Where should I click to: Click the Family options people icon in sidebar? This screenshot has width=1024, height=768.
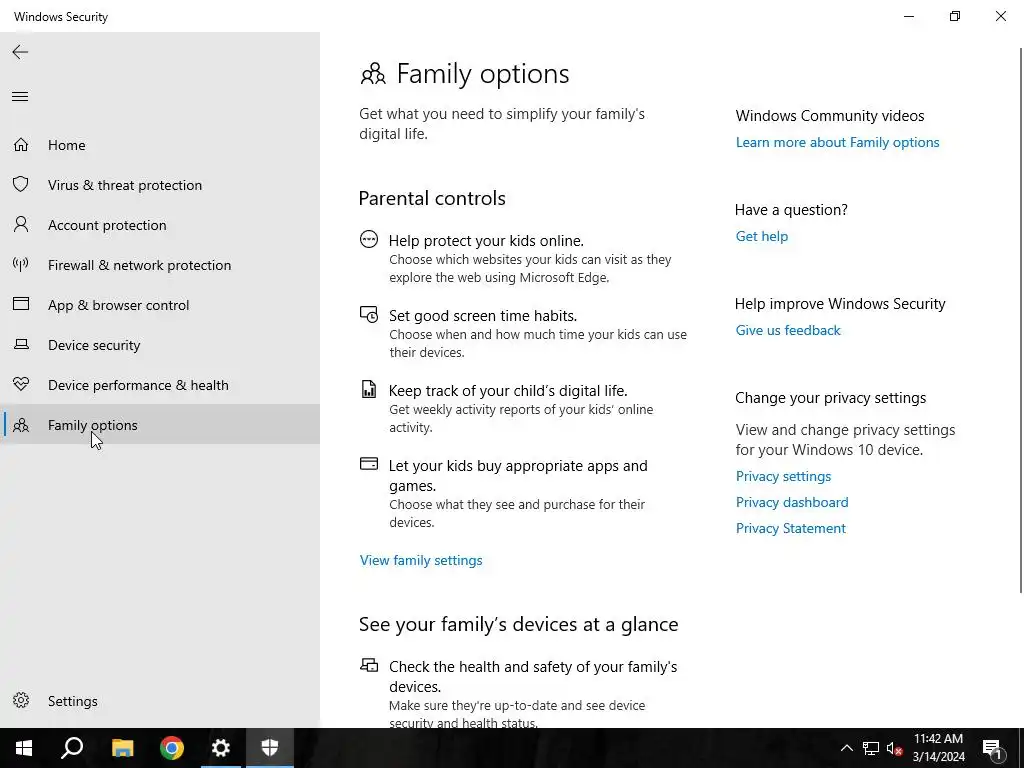(21, 425)
